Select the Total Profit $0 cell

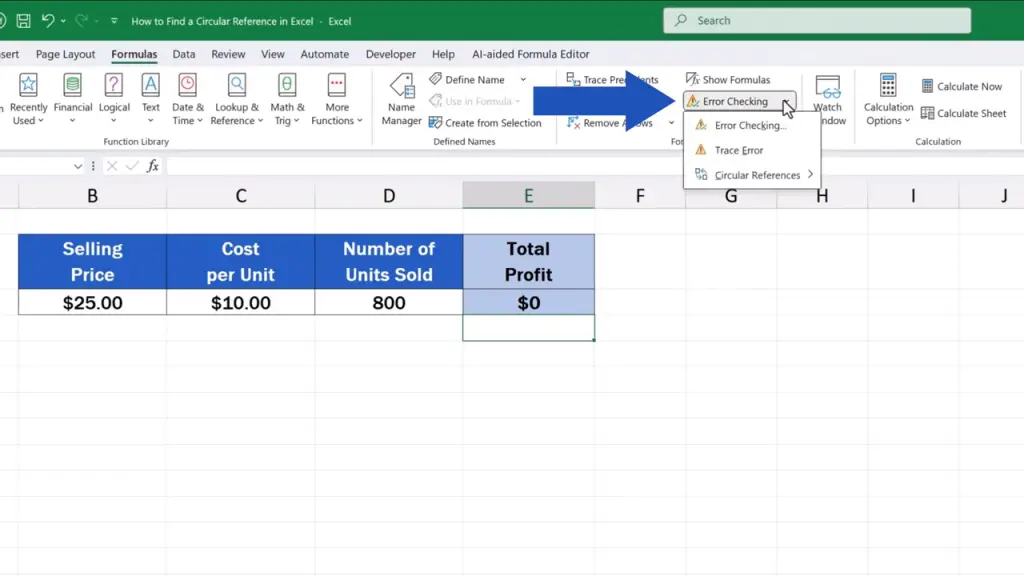coord(528,303)
